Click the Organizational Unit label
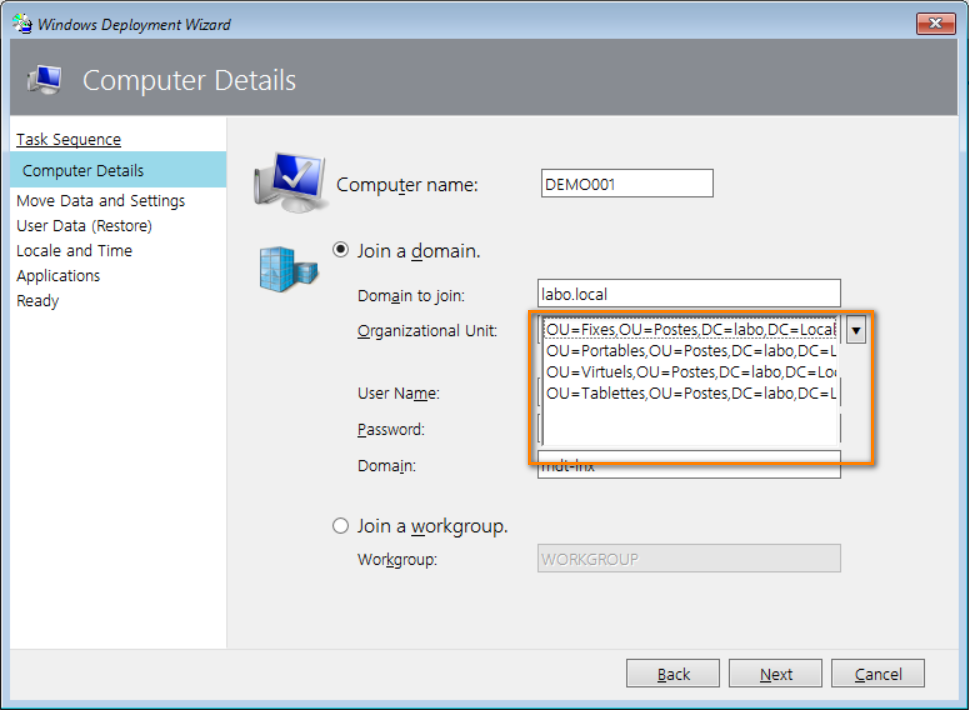Image resolution: width=969 pixels, height=710 pixels. [x=427, y=331]
